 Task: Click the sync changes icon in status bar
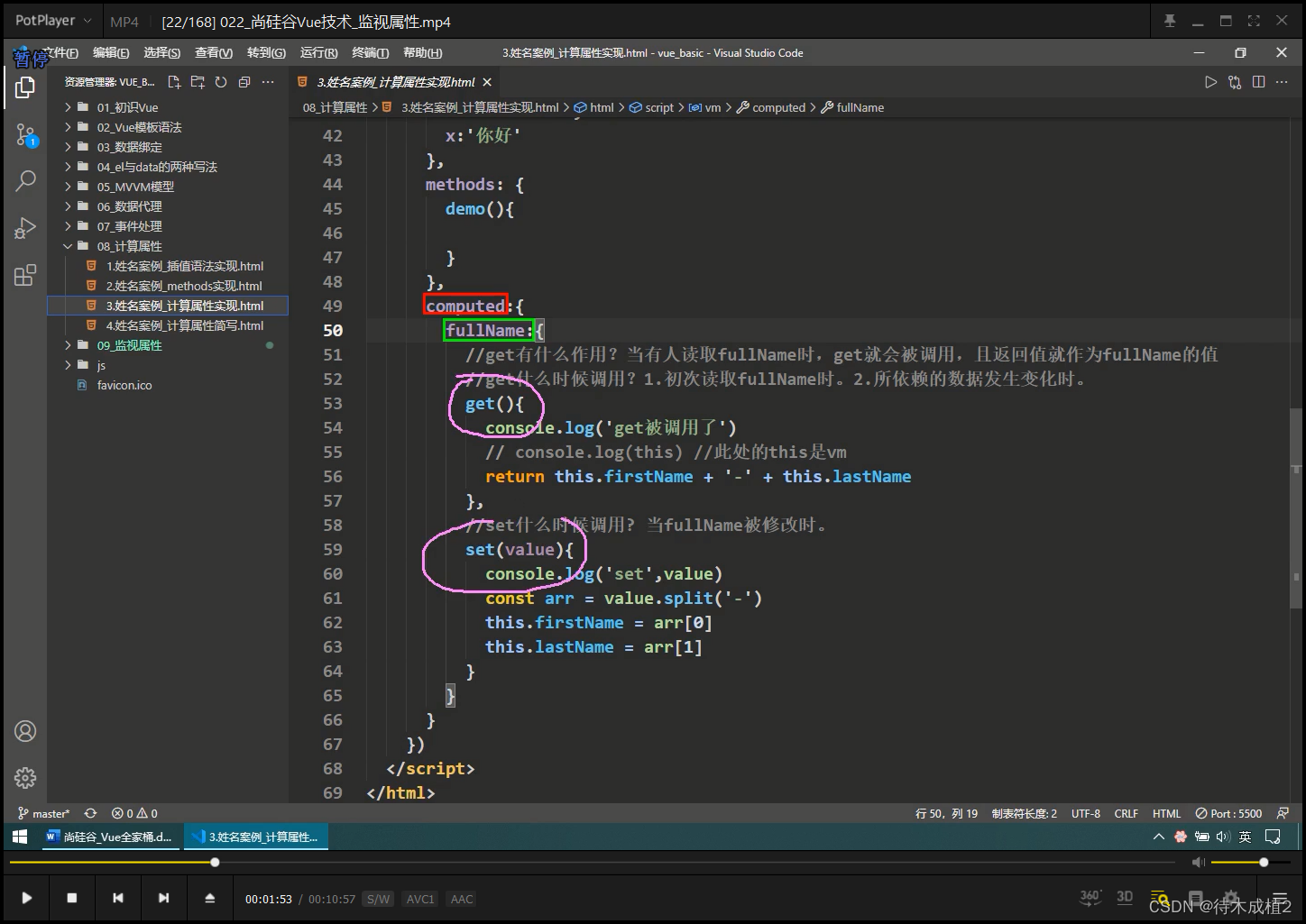coord(90,813)
